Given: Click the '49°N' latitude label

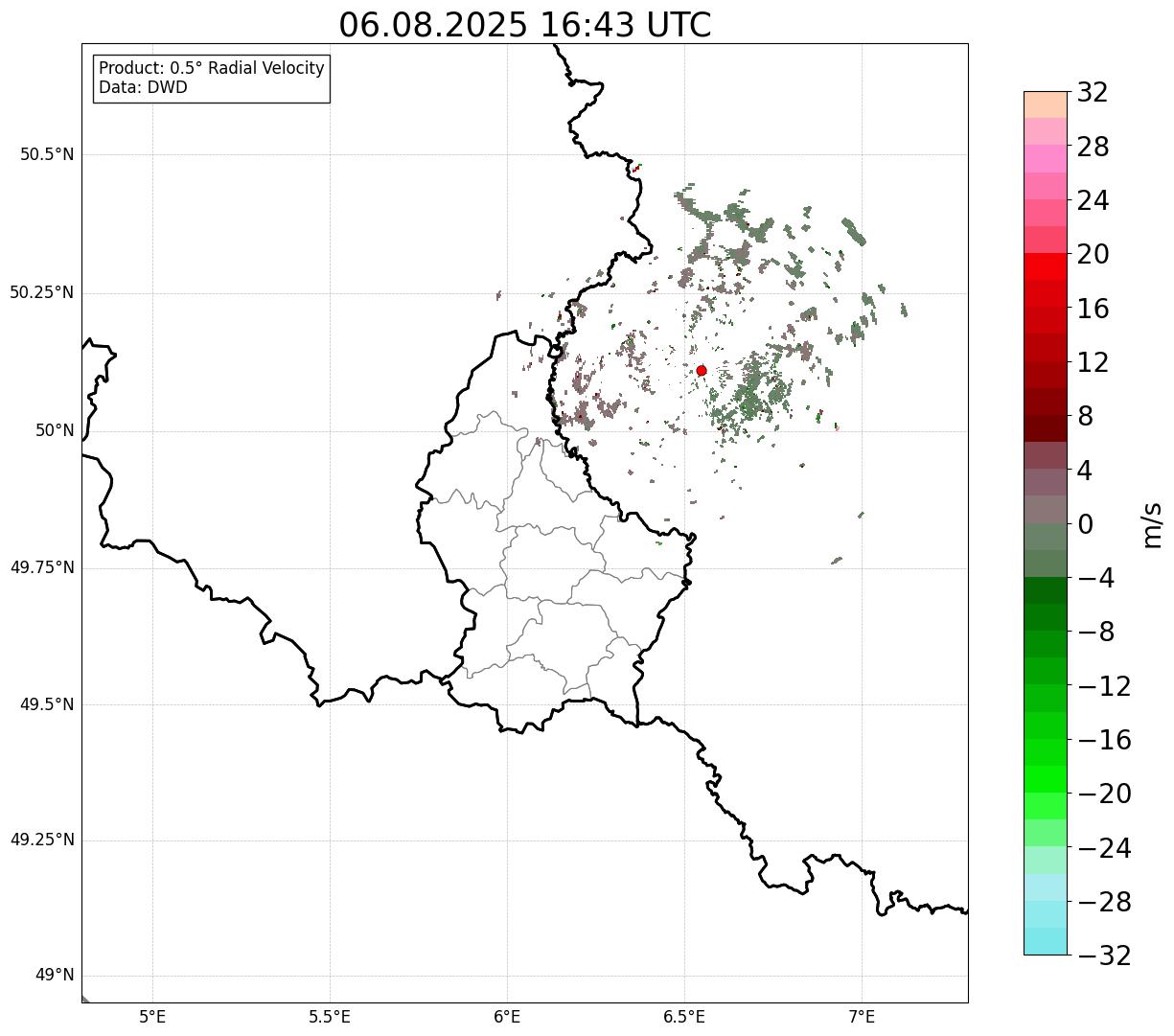Looking at the screenshot, I should 55,976.
